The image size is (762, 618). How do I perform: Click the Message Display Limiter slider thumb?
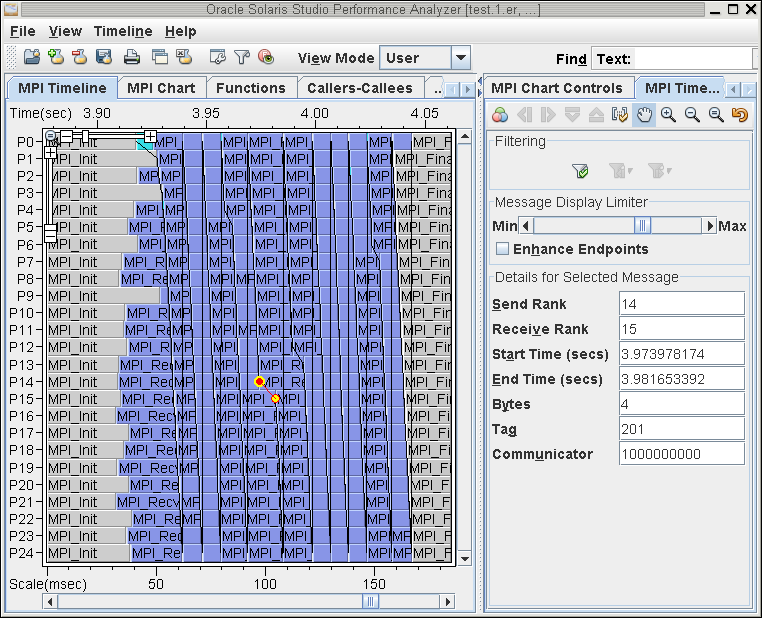642,226
